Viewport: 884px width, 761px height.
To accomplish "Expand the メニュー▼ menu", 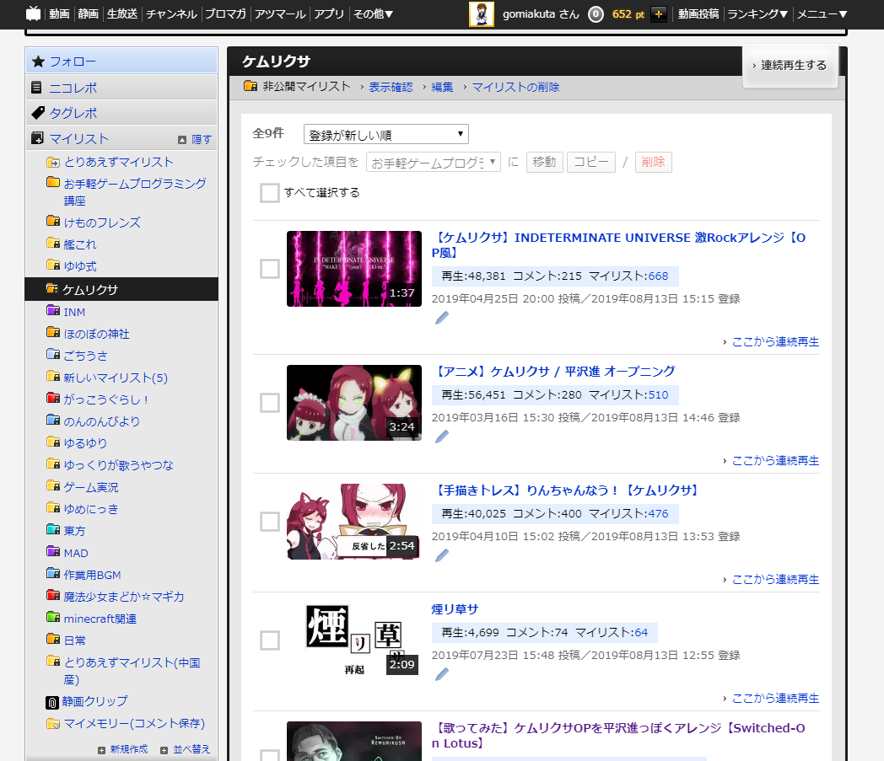I will tap(821, 14).
